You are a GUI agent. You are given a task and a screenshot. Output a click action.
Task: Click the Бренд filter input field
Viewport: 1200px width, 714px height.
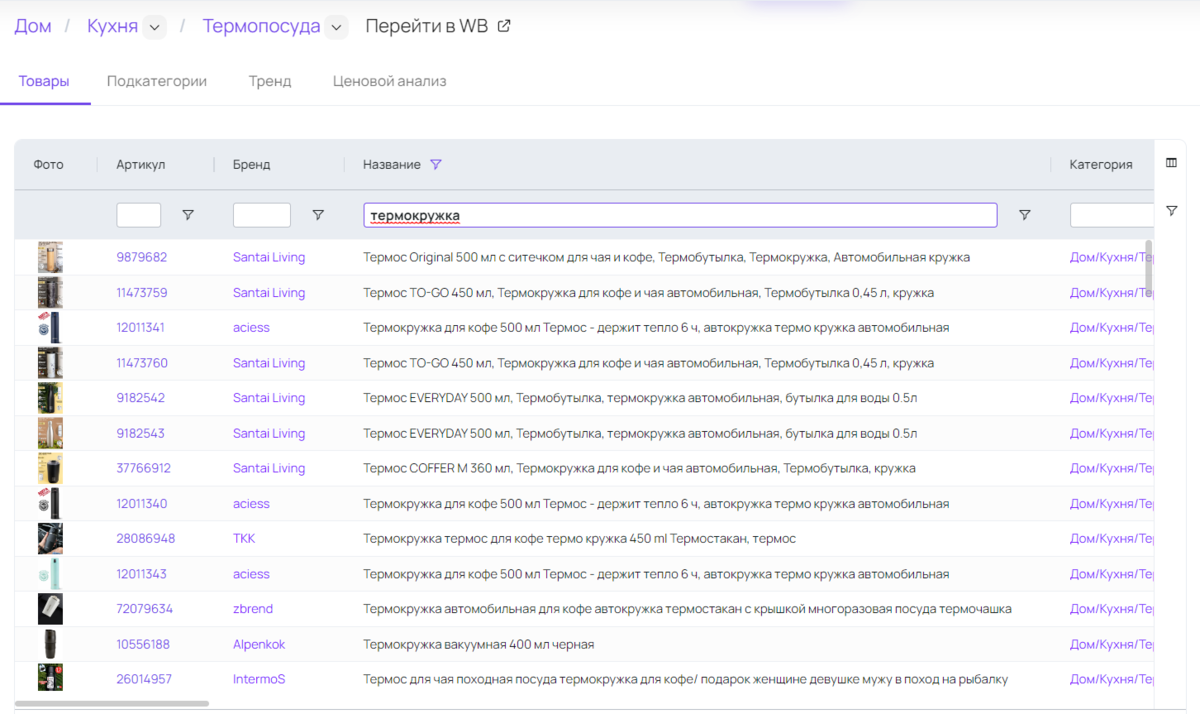[262, 215]
